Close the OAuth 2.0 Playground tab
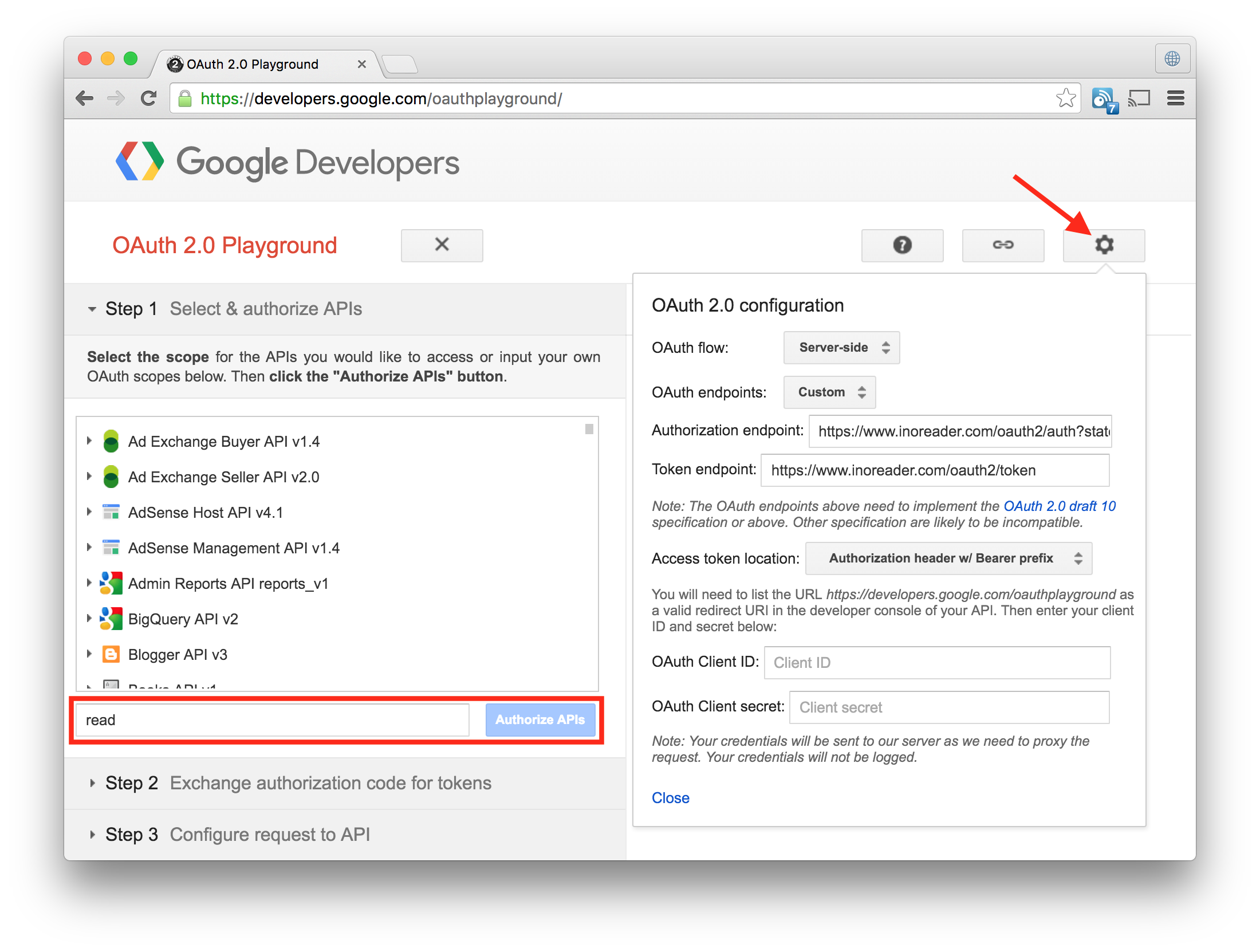 [361, 64]
